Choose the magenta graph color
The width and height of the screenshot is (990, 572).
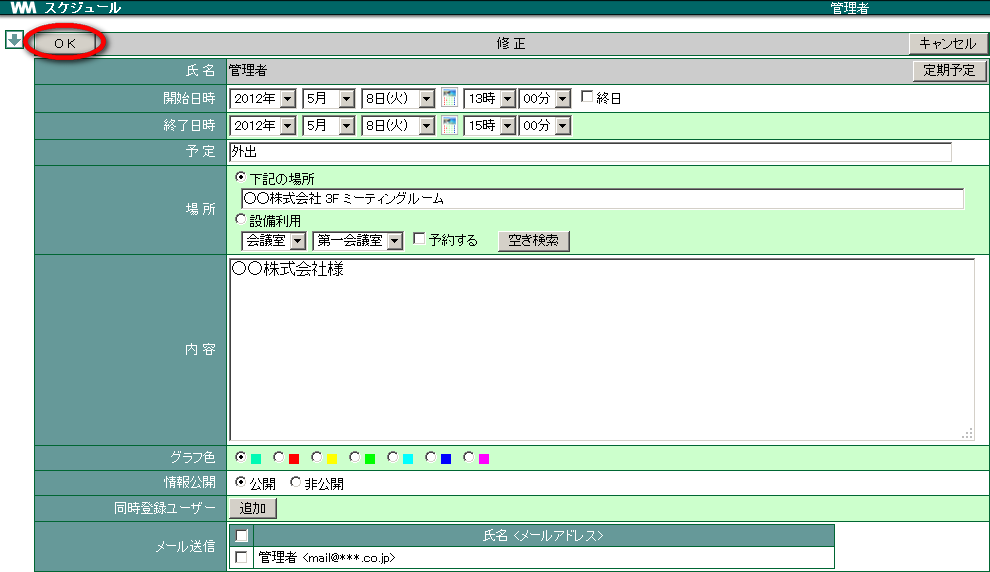468,456
